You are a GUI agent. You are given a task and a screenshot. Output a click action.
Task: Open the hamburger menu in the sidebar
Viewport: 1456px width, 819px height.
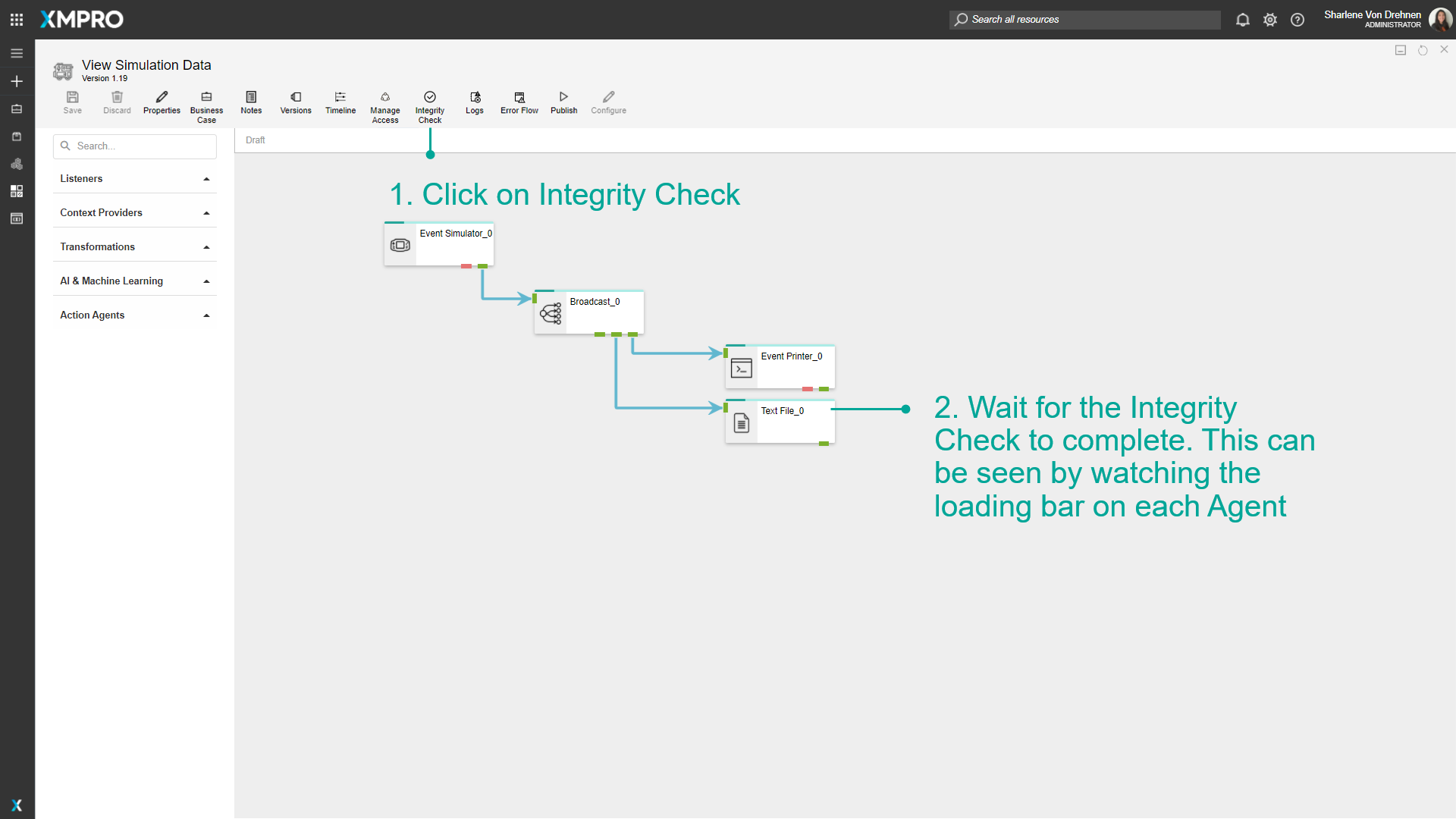(16, 53)
